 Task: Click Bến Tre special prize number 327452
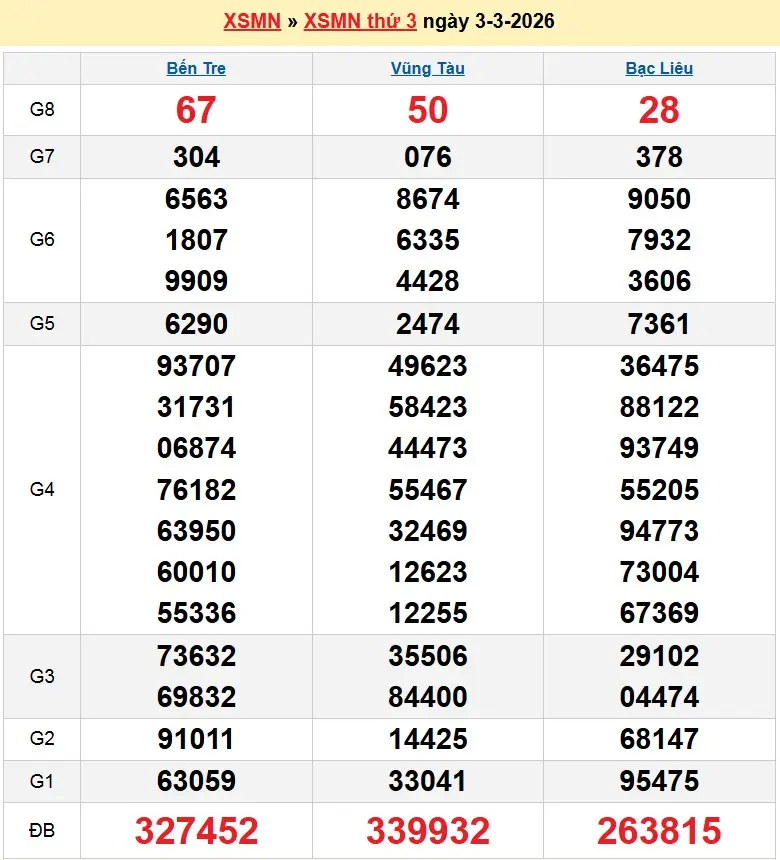[196, 830]
